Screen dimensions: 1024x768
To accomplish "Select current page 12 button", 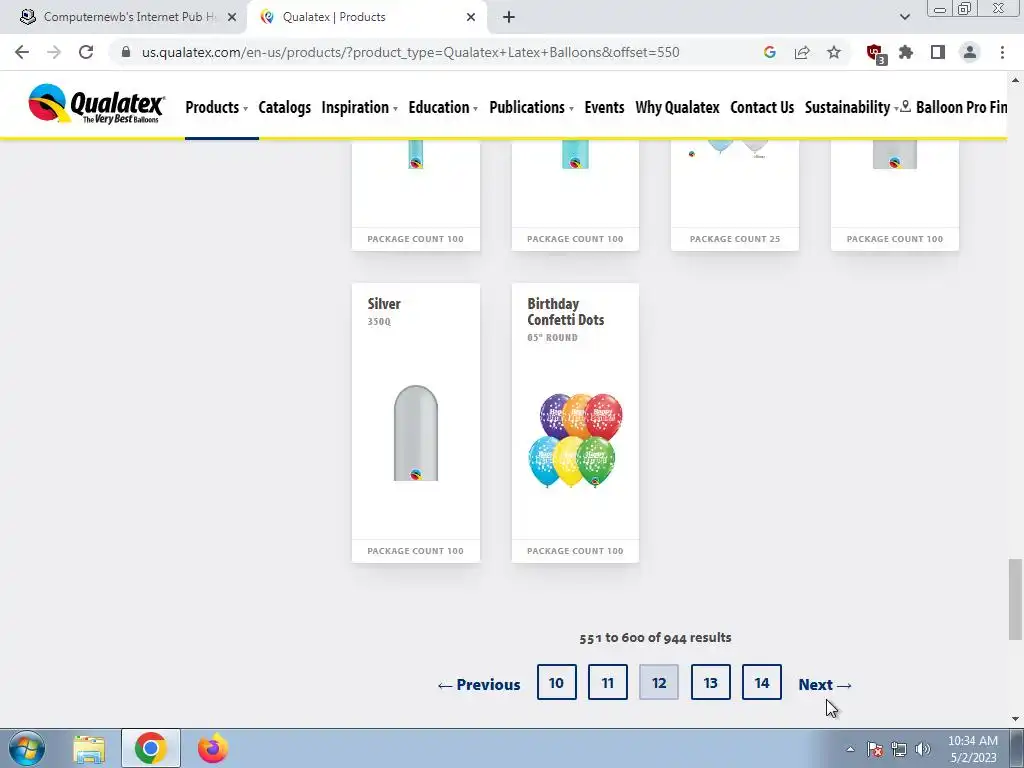I will (659, 682).
